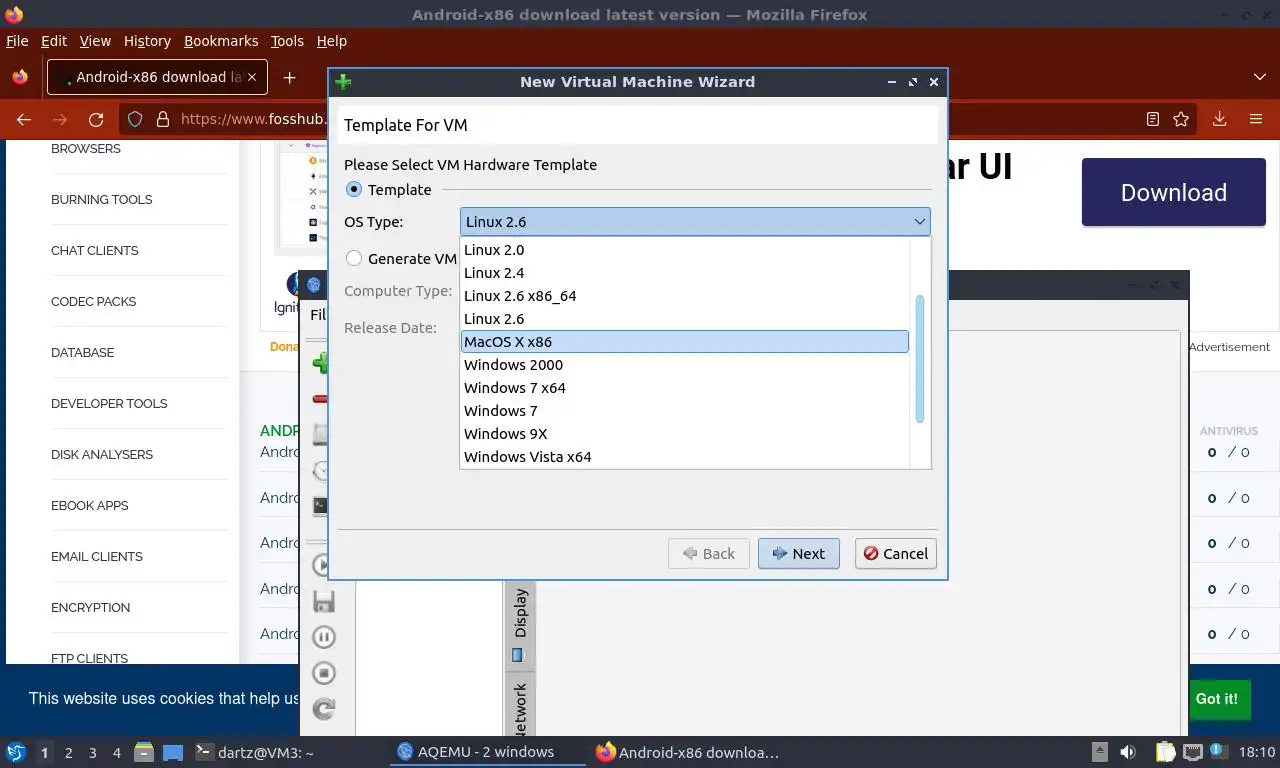The width and height of the screenshot is (1280, 768).
Task: Open the Firefox View menu
Action: [95, 41]
